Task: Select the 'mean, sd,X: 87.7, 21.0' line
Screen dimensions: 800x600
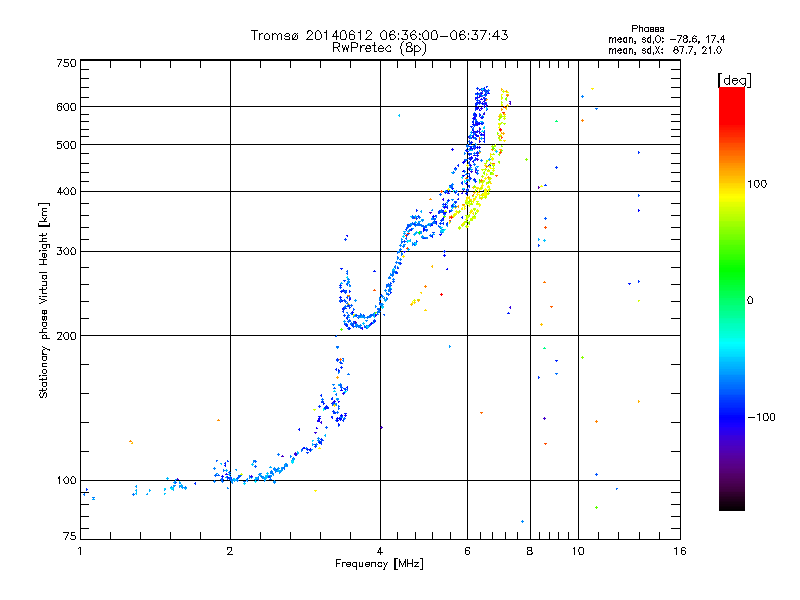Action: tap(665, 50)
